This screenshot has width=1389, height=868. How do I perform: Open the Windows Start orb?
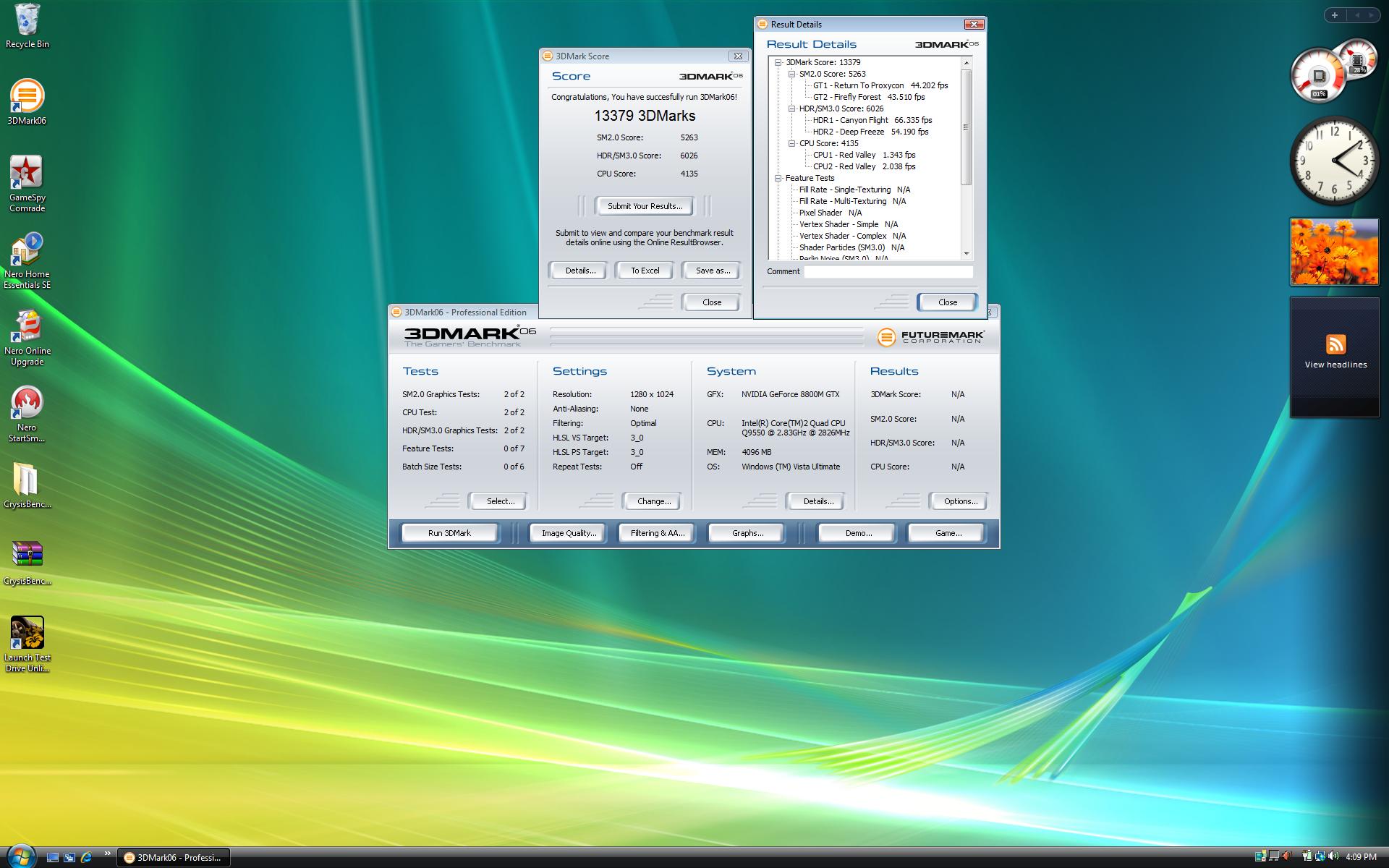click(x=21, y=856)
